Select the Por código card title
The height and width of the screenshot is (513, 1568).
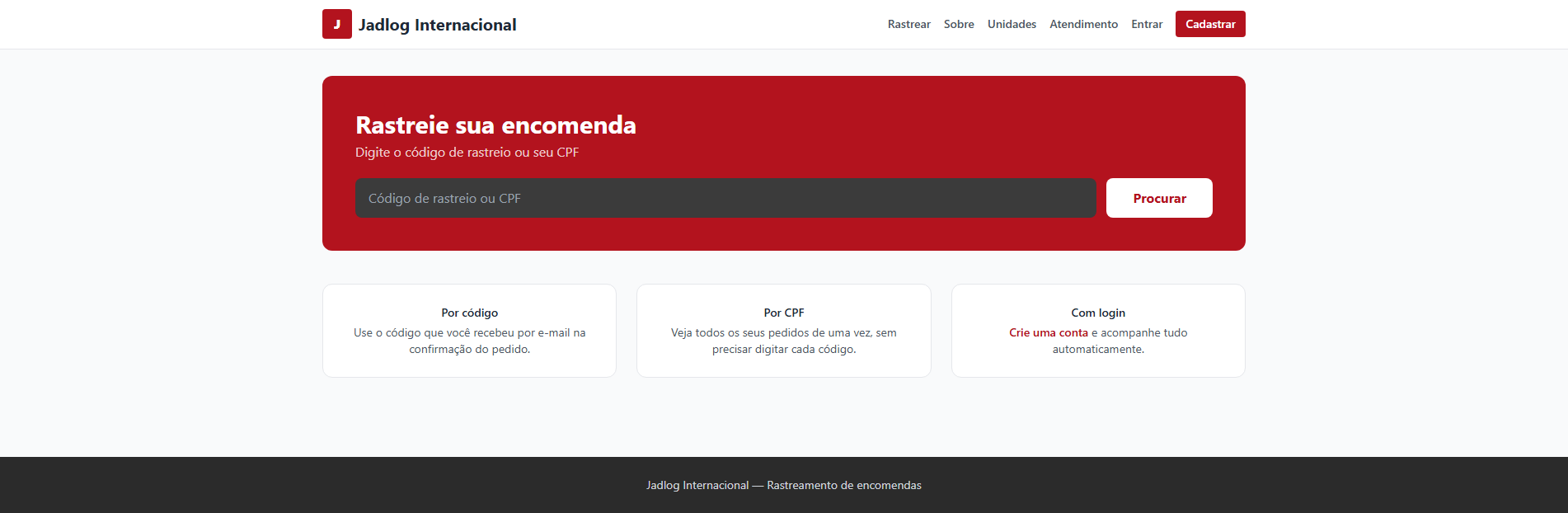(469, 313)
